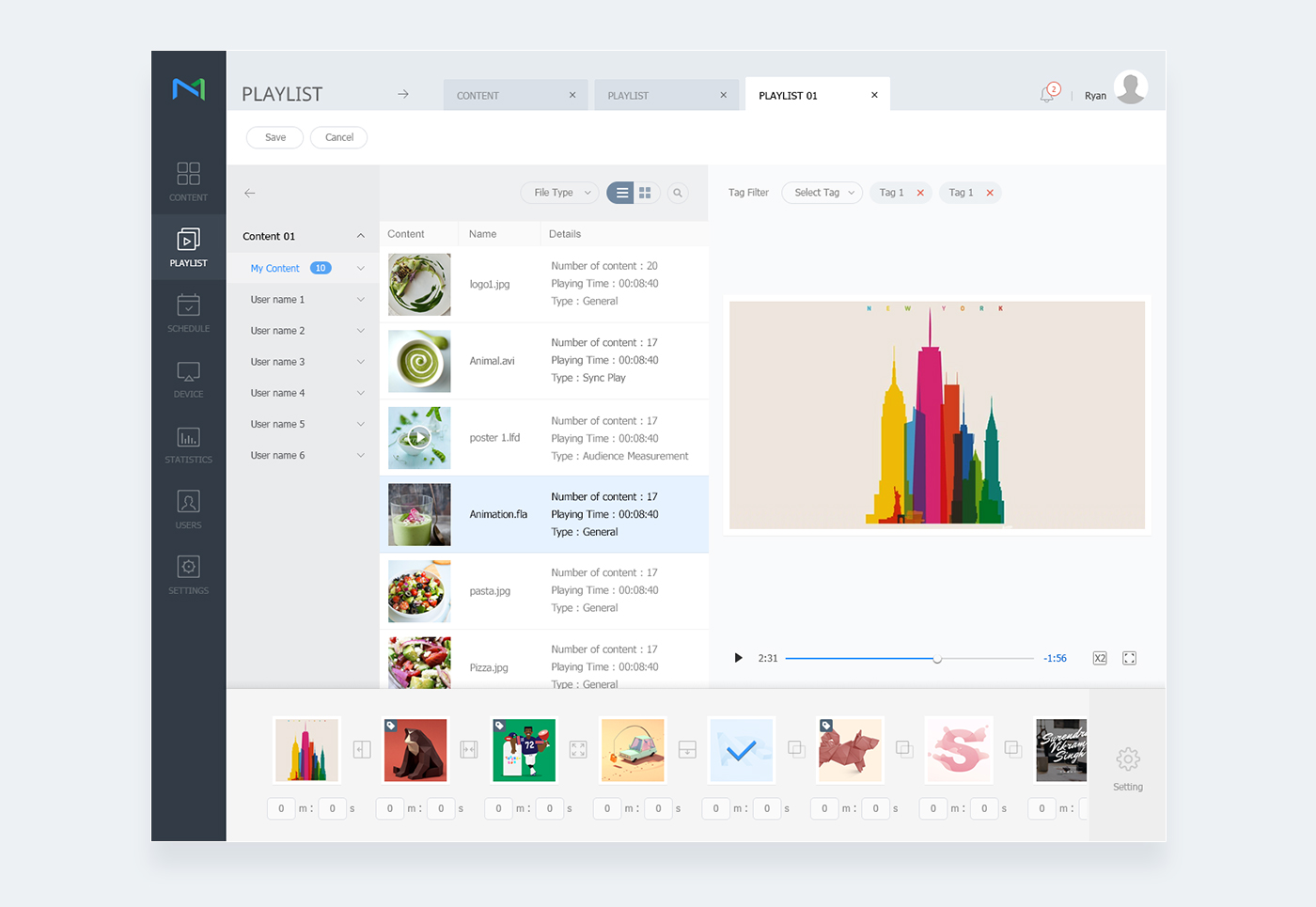This screenshot has height=907, width=1316.
Task: Select the football player timeline thumbnail
Action: pos(525,750)
